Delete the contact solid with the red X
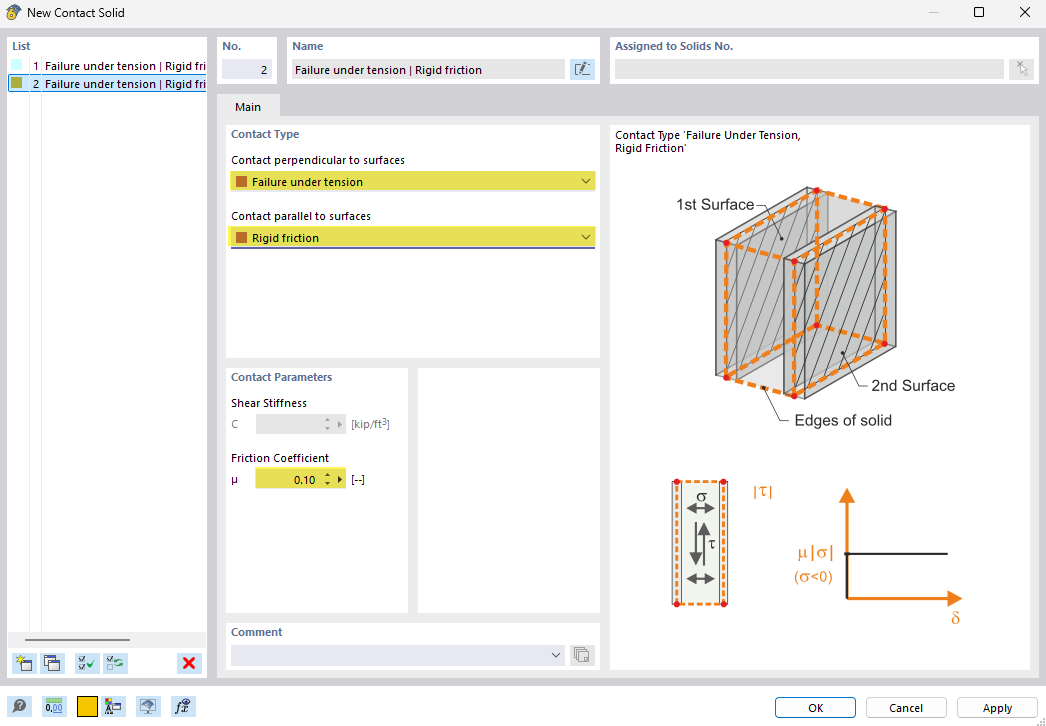Viewport: 1046px width, 726px height. 189,663
